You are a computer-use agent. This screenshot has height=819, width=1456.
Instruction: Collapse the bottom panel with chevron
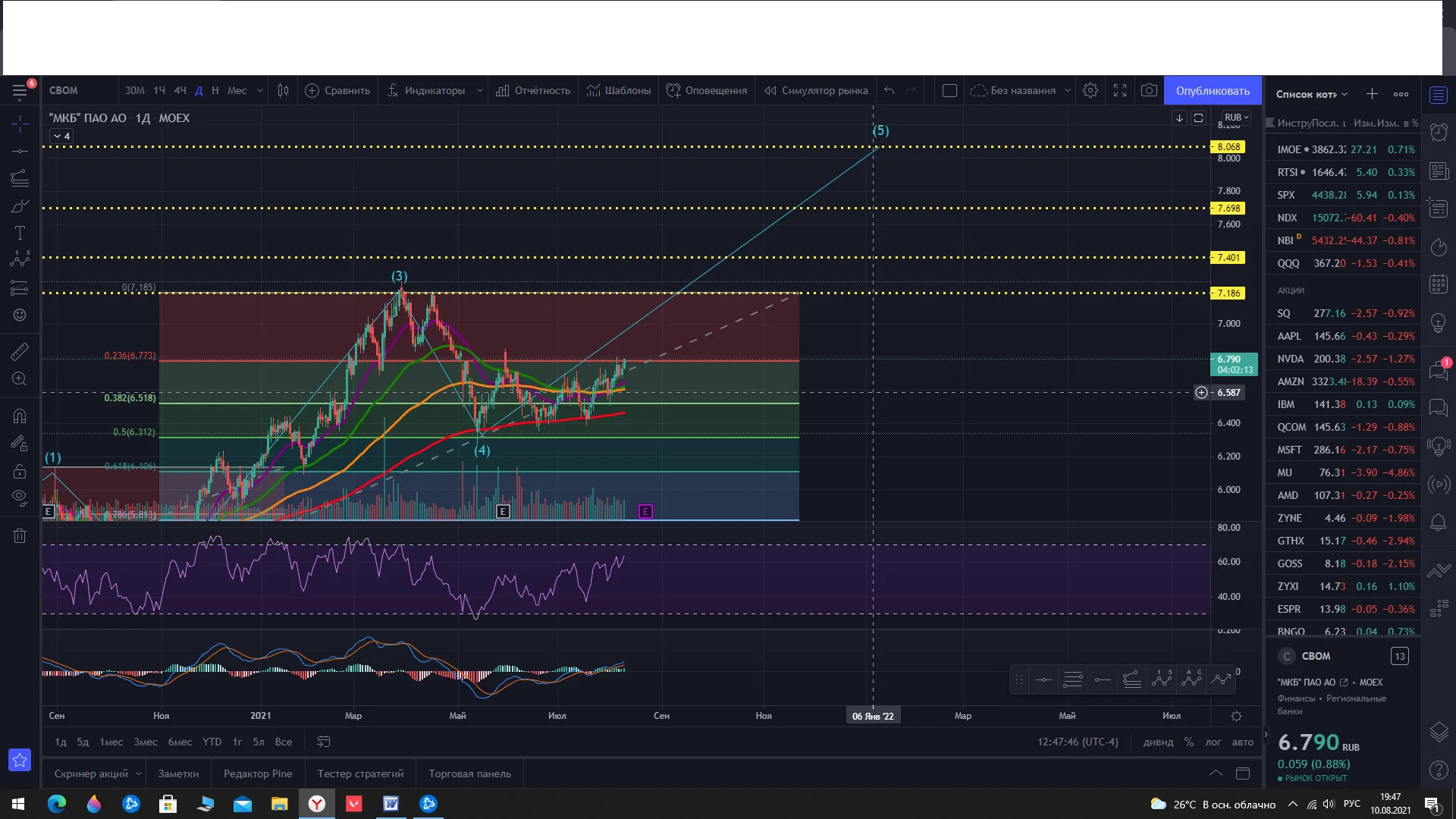click(x=1216, y=773)
